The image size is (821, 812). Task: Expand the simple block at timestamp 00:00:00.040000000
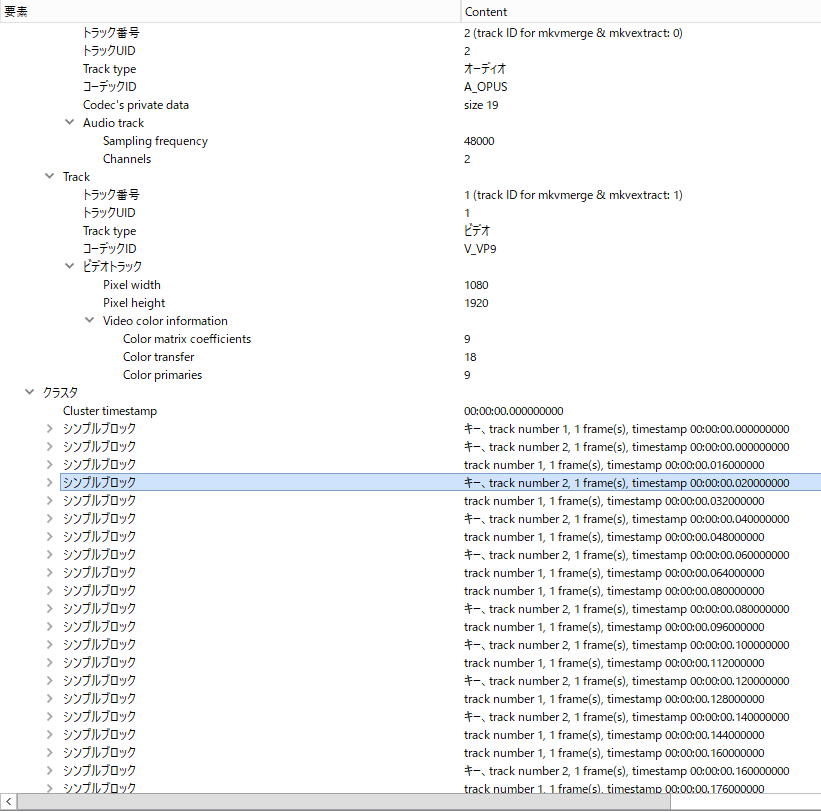(x=50, y=519)
